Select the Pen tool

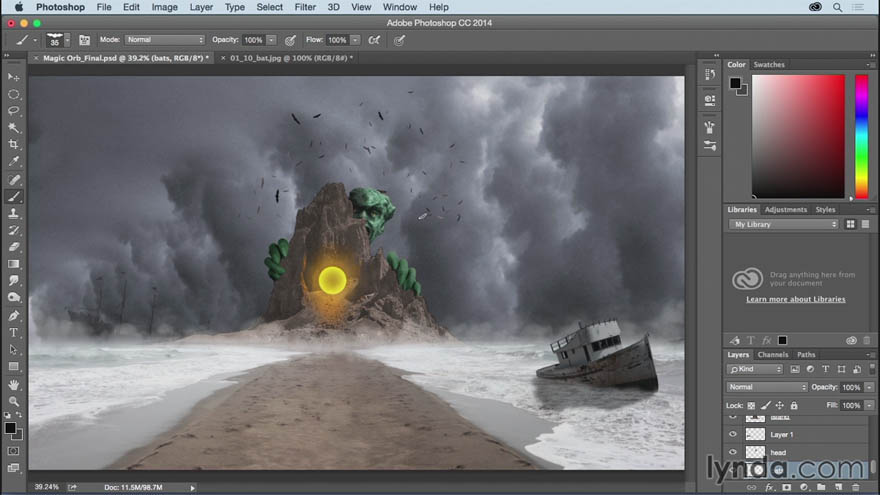[13, 316]
